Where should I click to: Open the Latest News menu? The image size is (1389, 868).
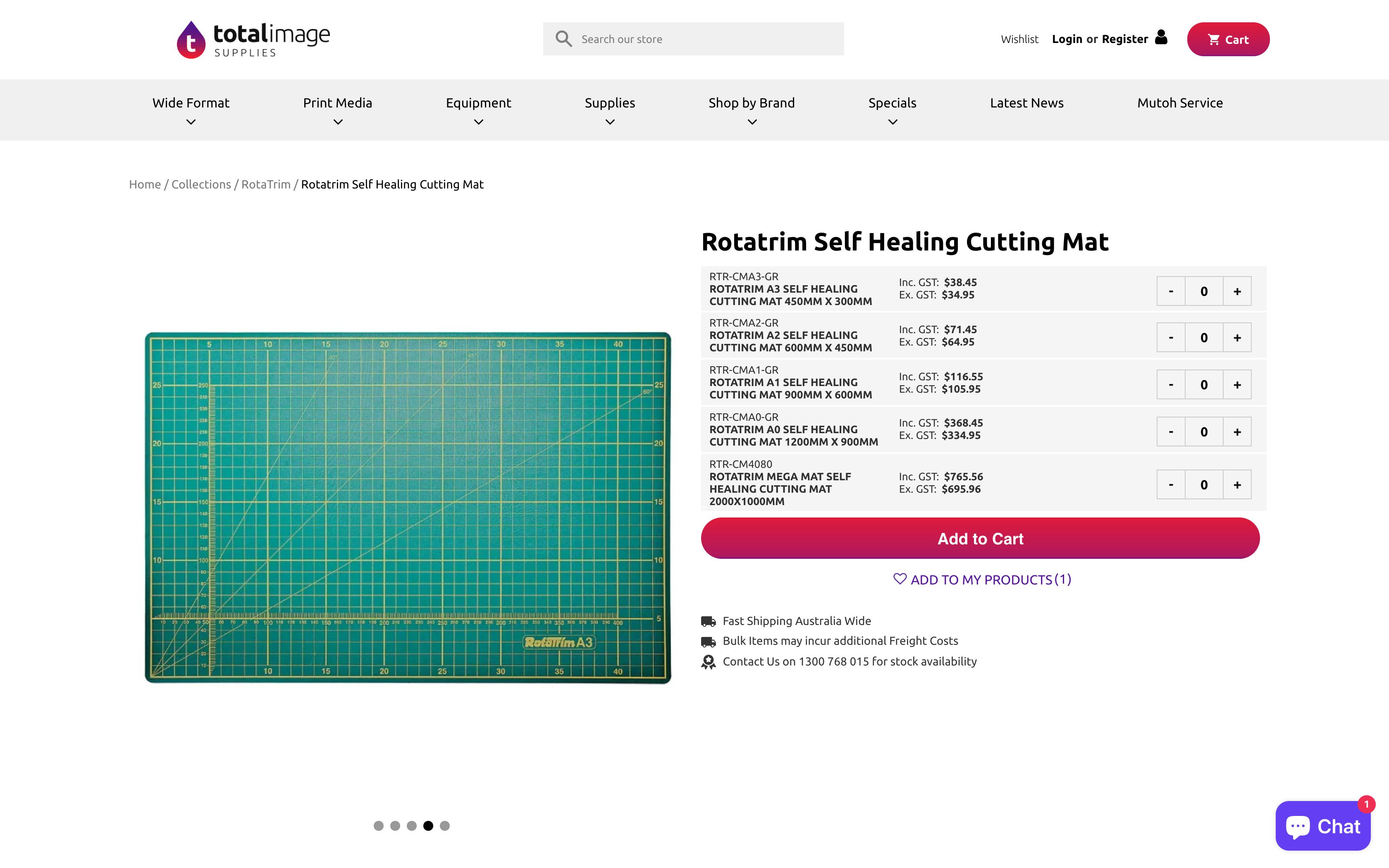(1026, 103)
